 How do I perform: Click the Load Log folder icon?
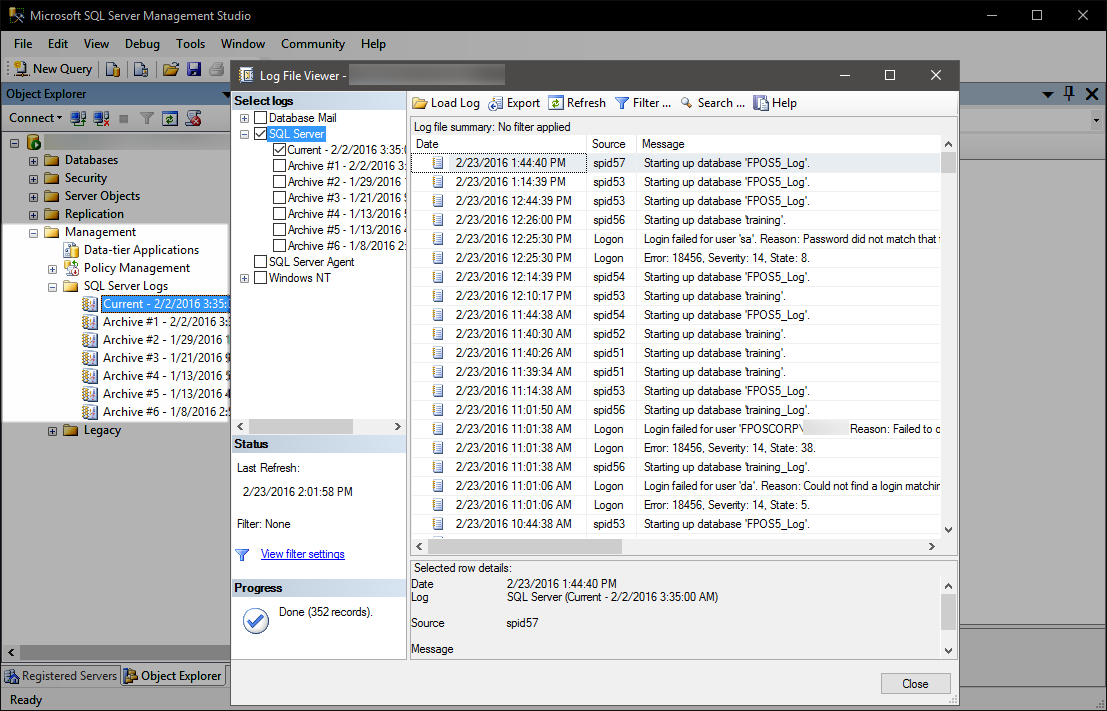click(420, 103)
